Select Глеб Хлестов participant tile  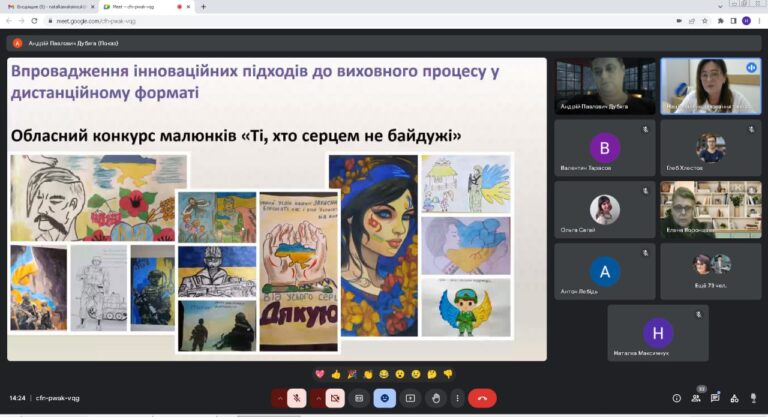click(x=711, y=148)
